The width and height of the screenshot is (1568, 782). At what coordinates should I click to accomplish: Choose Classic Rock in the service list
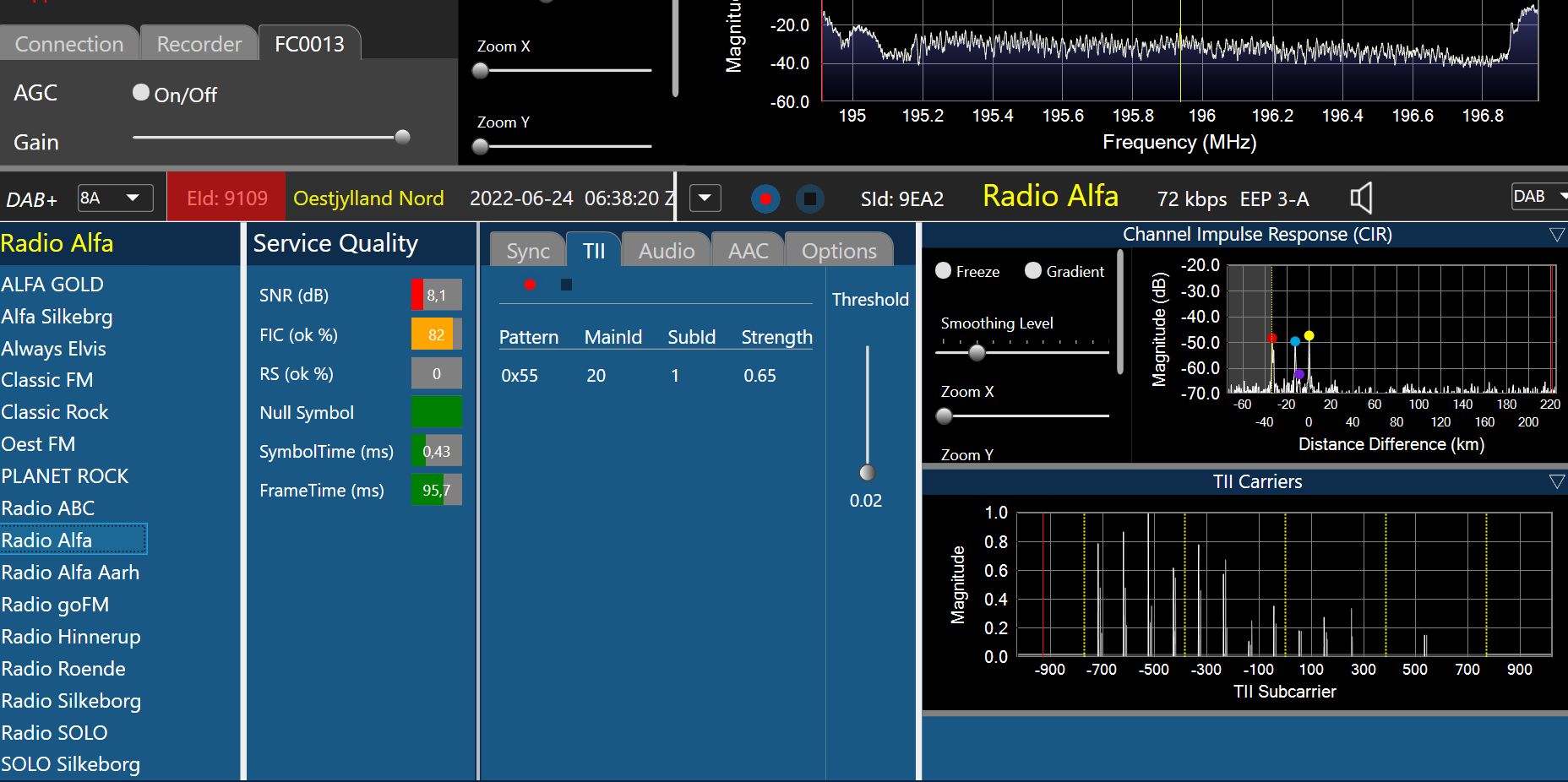55,412
